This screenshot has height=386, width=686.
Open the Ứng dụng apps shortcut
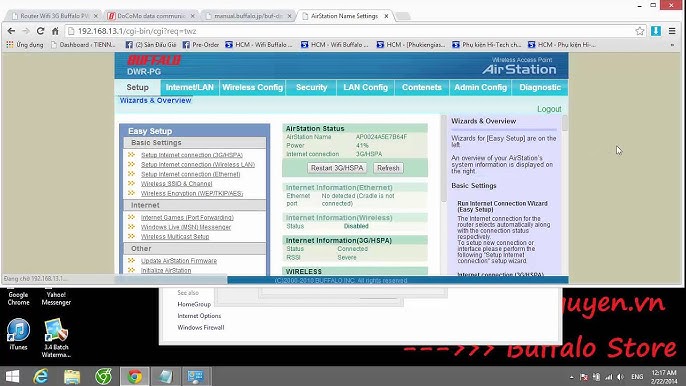pos(25,45)
